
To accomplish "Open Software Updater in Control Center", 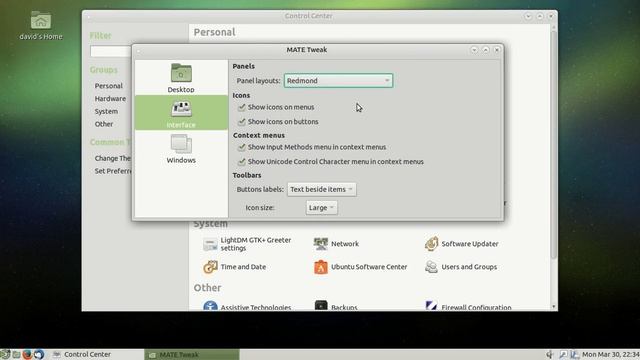I will click(461, 244).
